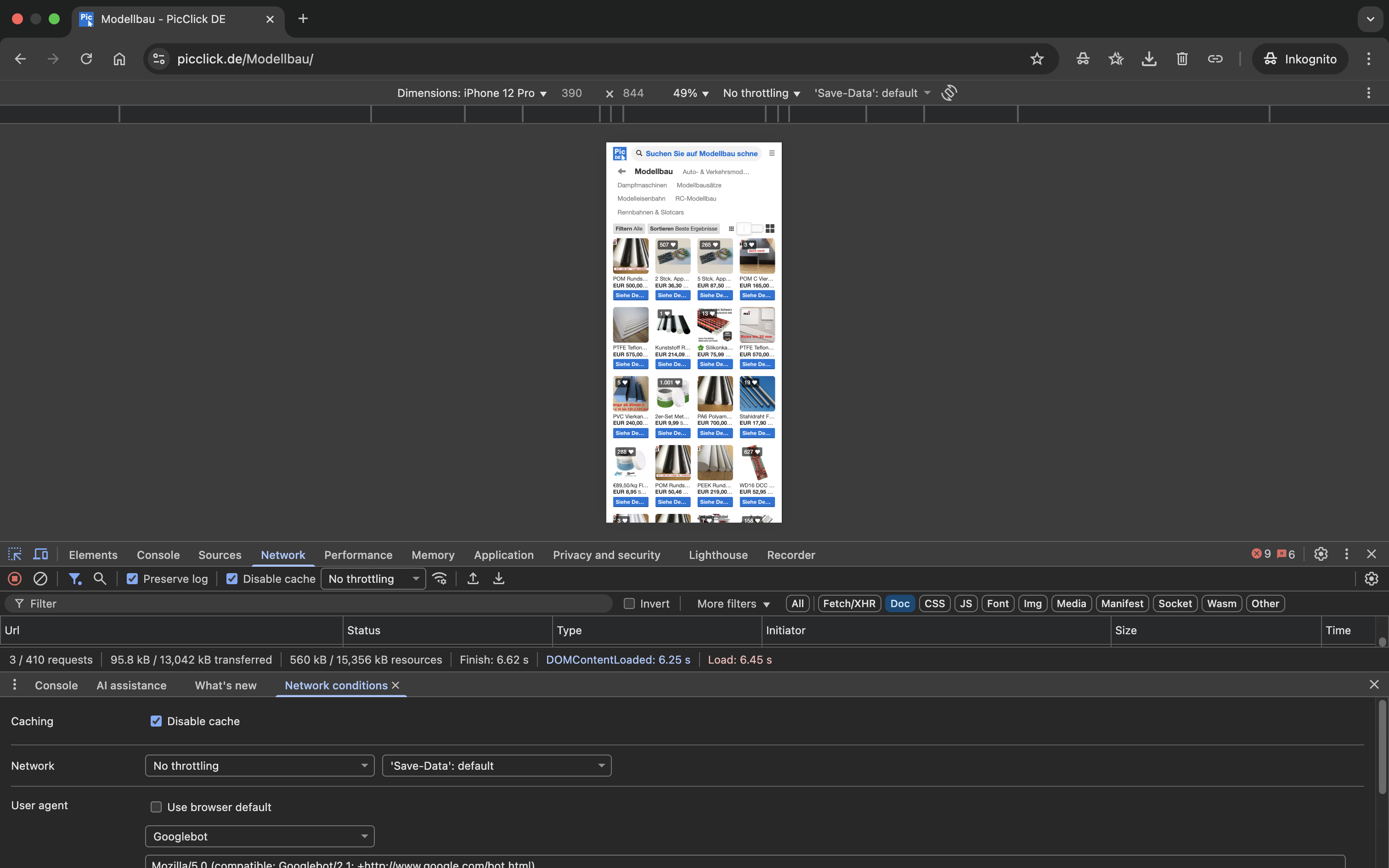Expand the Googlebot user agent dropdown

tap(259, 836)
